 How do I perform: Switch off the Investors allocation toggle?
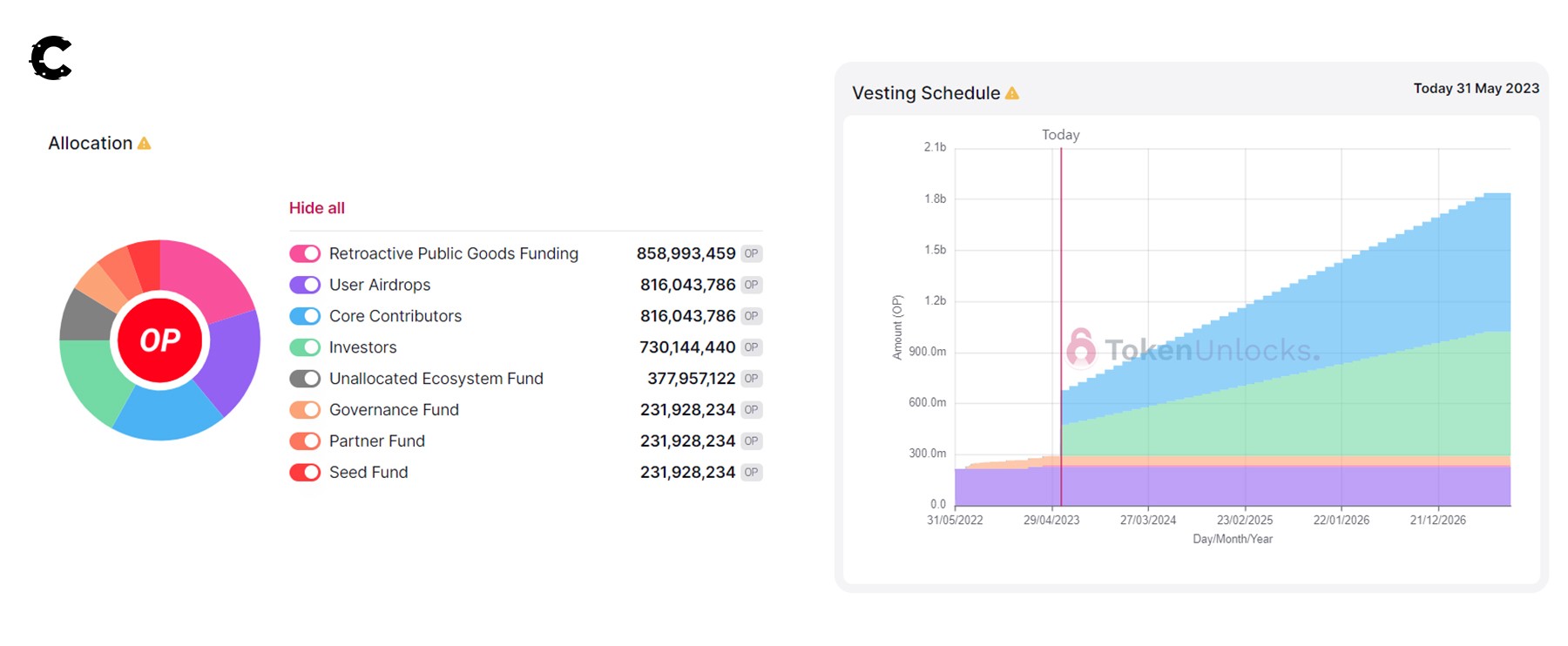coord(305,348)
